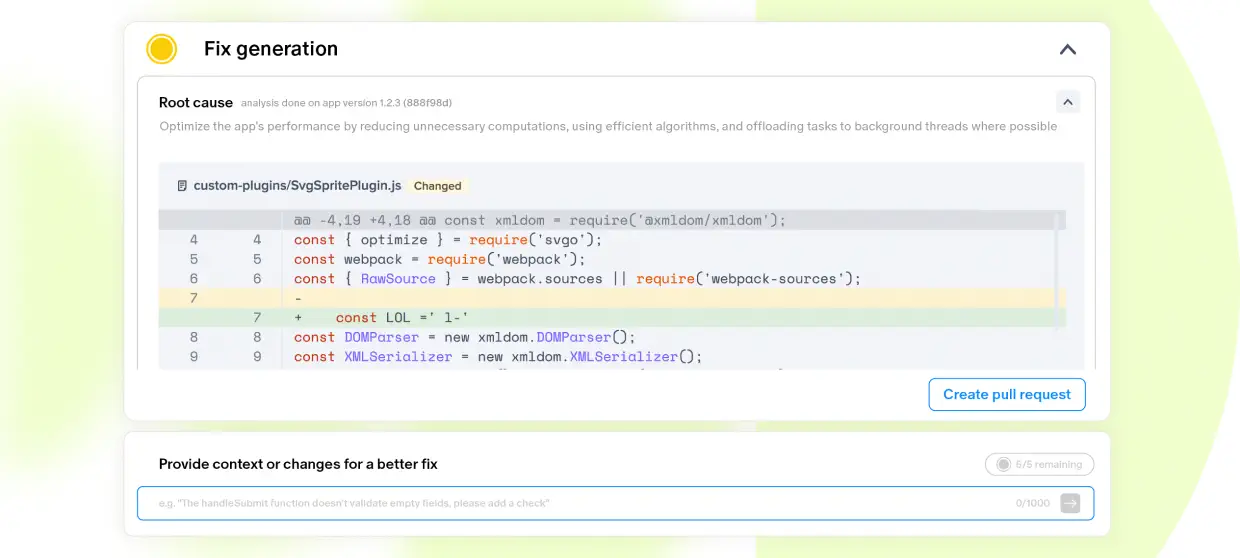Click the yellow Fix generation status circle
The height and width of the screenshot is (558, 1240).
tap(161, 49)
